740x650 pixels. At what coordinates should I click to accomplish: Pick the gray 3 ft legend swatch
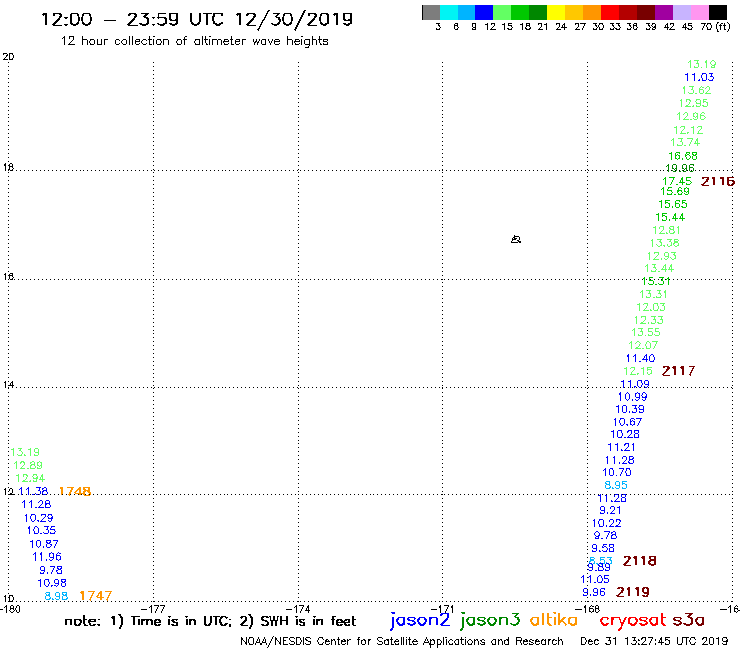431,12
